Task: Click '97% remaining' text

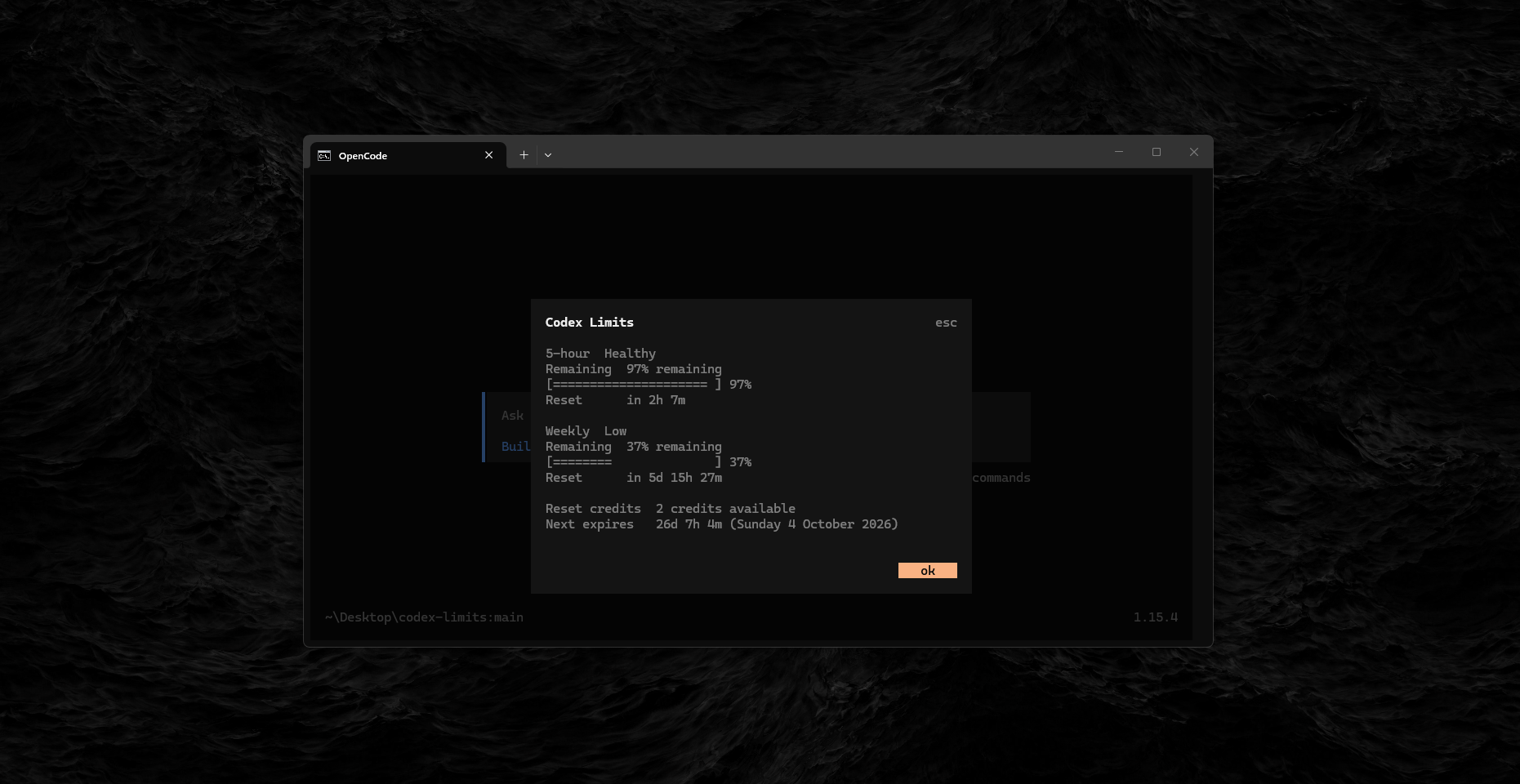Action: point(674,369)
